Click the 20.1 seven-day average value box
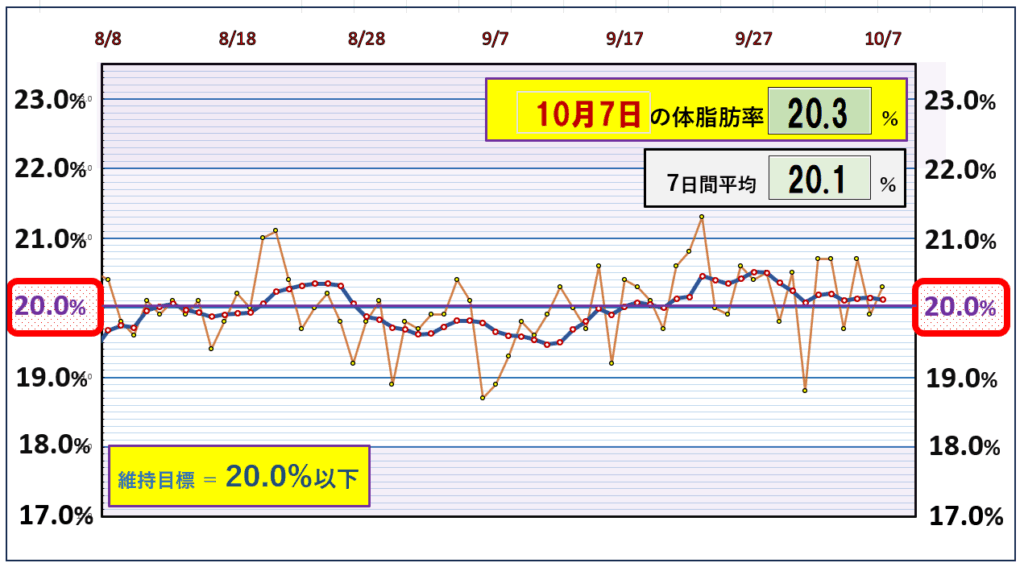Screen dimensions: 1024x567 [x=819, y=180]
